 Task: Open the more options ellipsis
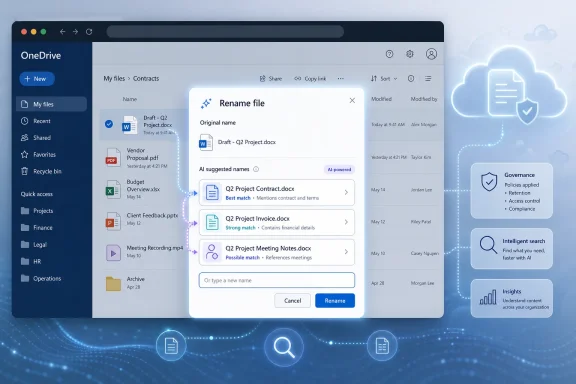pos(341,78)
